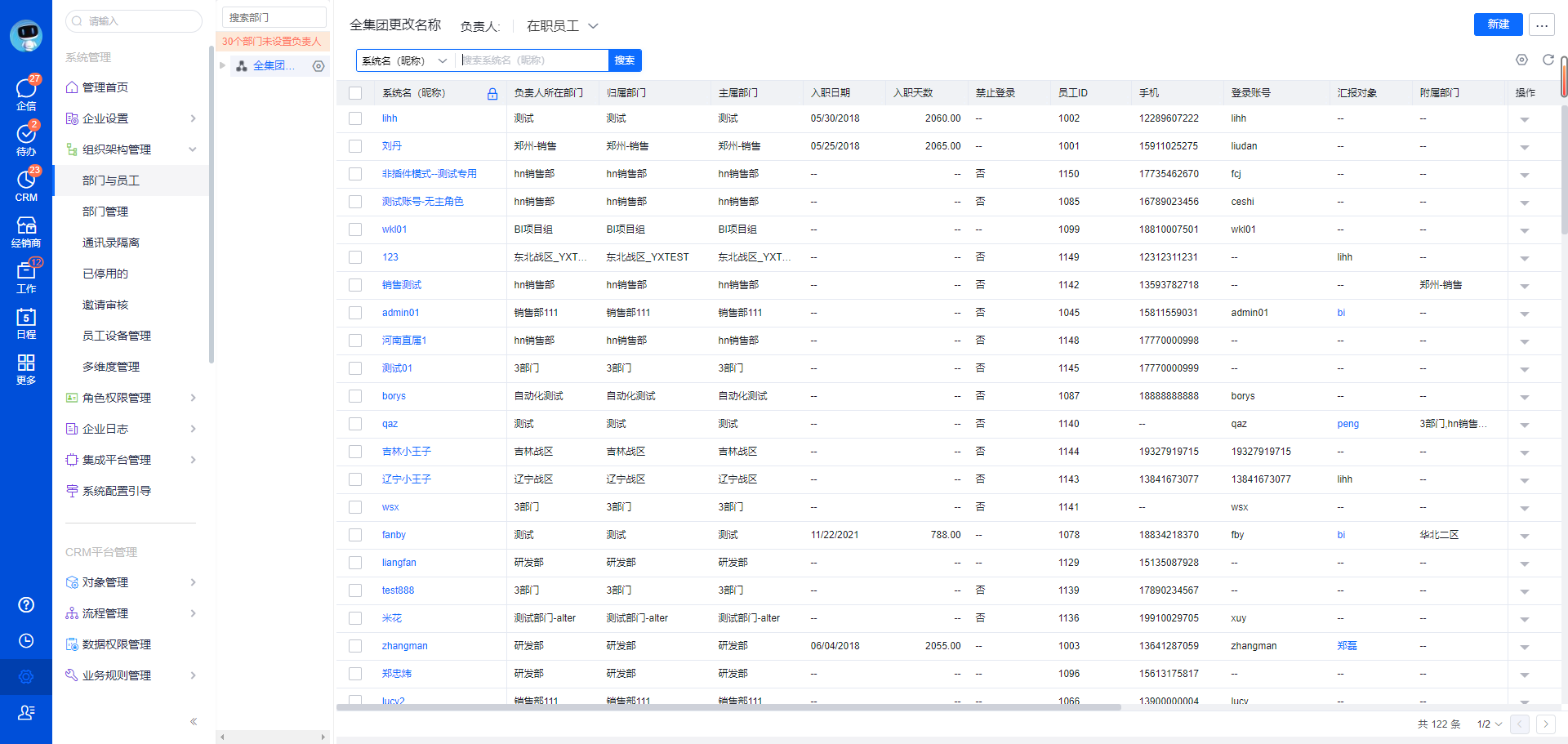Click the contacts icon at sidebar bottom

coord(26,712)
